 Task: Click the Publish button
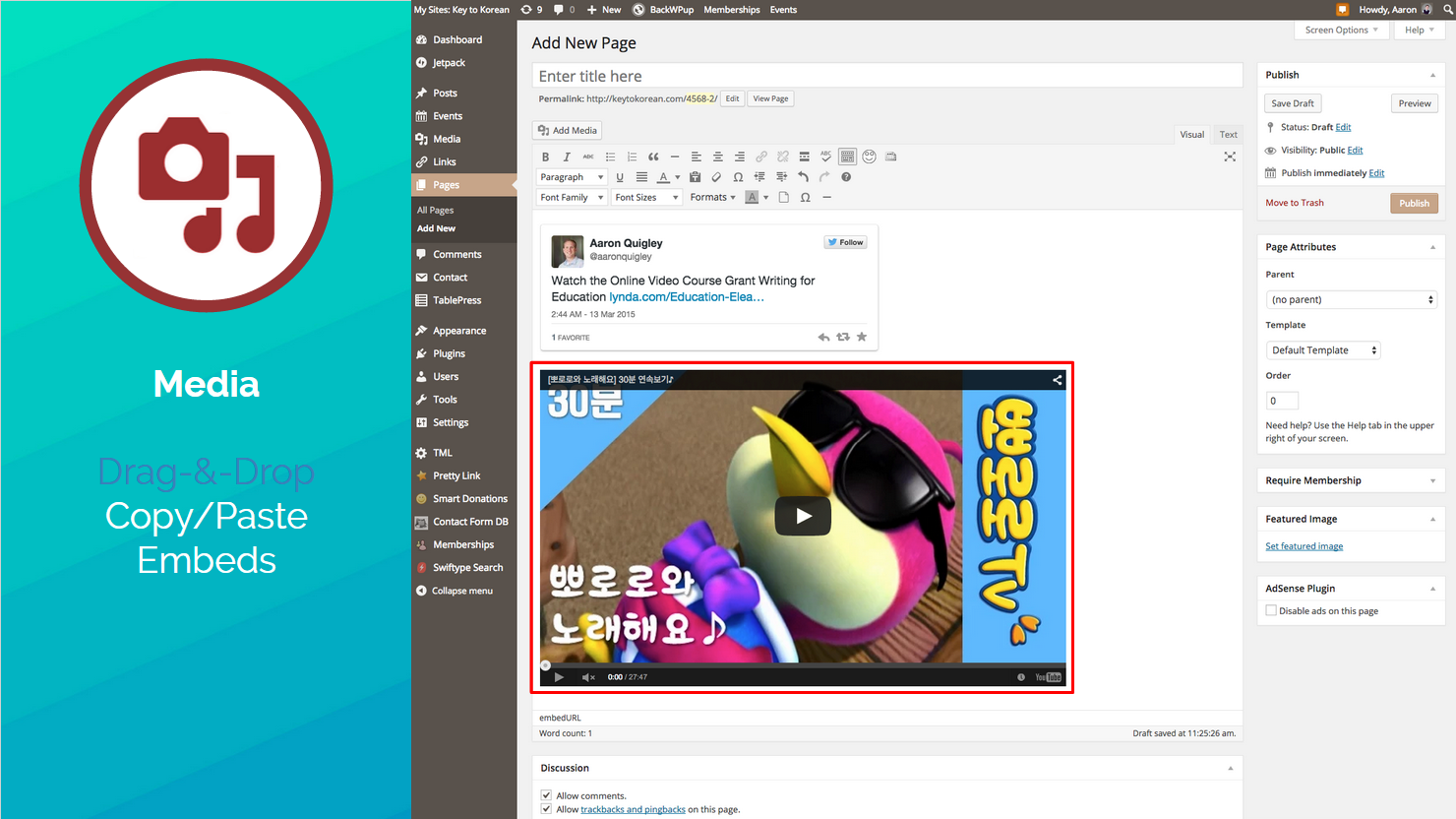coord(1414,203)
